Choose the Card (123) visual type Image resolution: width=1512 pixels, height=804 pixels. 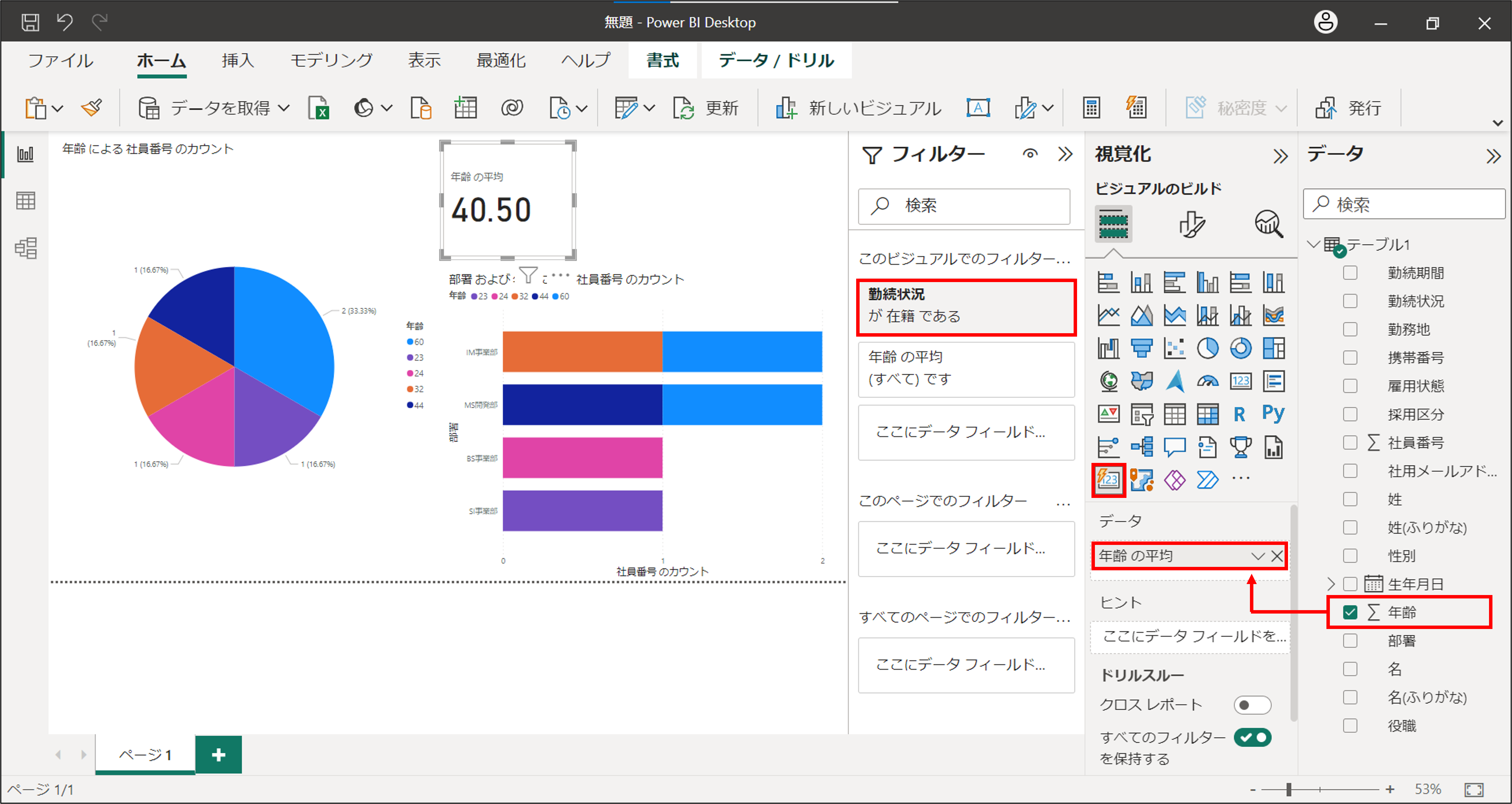1240,382
